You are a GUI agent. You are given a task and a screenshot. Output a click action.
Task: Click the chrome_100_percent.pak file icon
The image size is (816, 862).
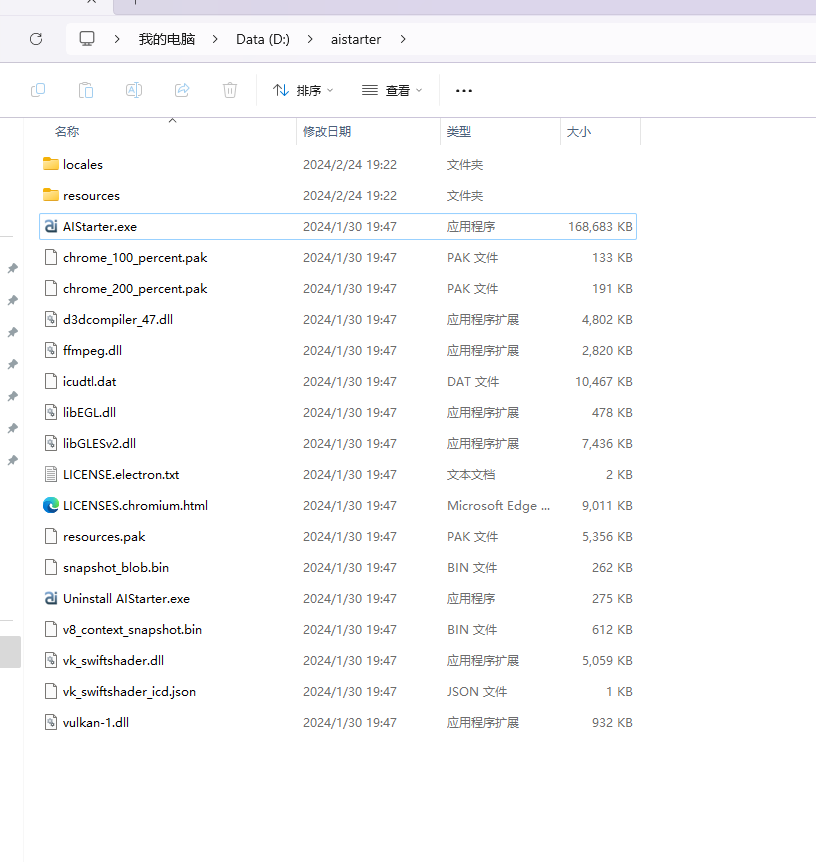[x=51, y=257]
